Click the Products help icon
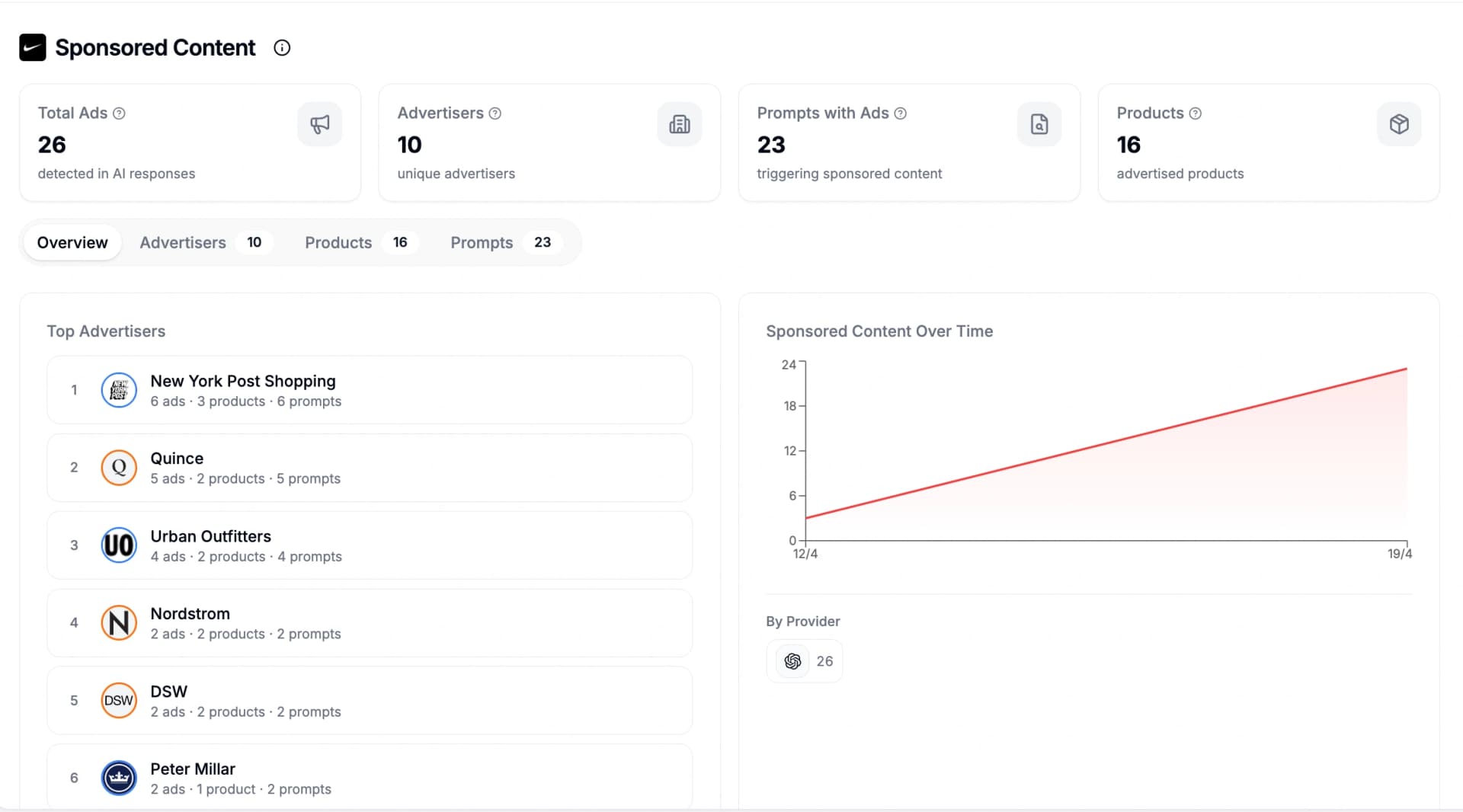1463x812 pixels. tap(1196, 113)
